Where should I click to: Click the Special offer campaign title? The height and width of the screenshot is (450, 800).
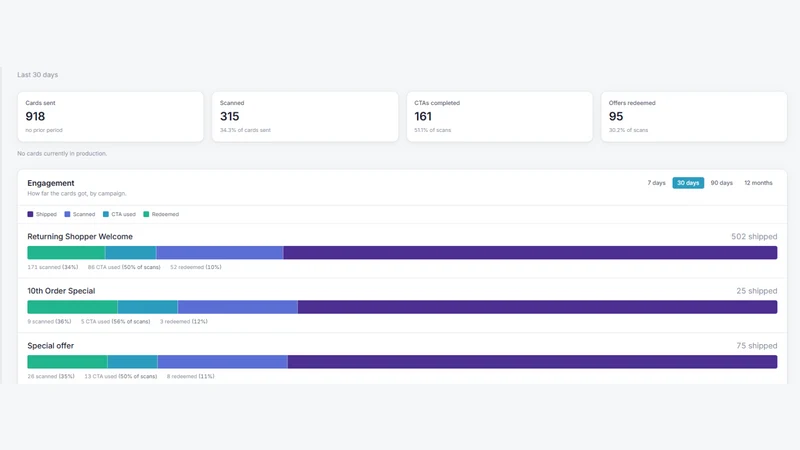point(51,345)
